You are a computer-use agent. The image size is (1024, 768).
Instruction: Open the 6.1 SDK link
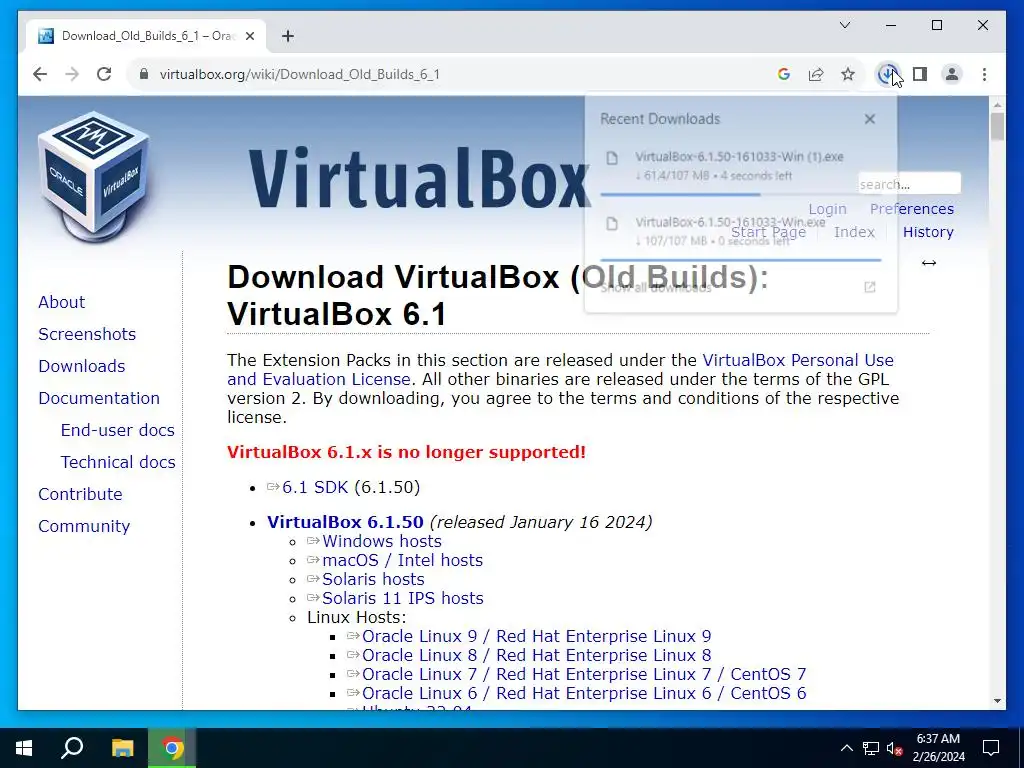point(315,487)
